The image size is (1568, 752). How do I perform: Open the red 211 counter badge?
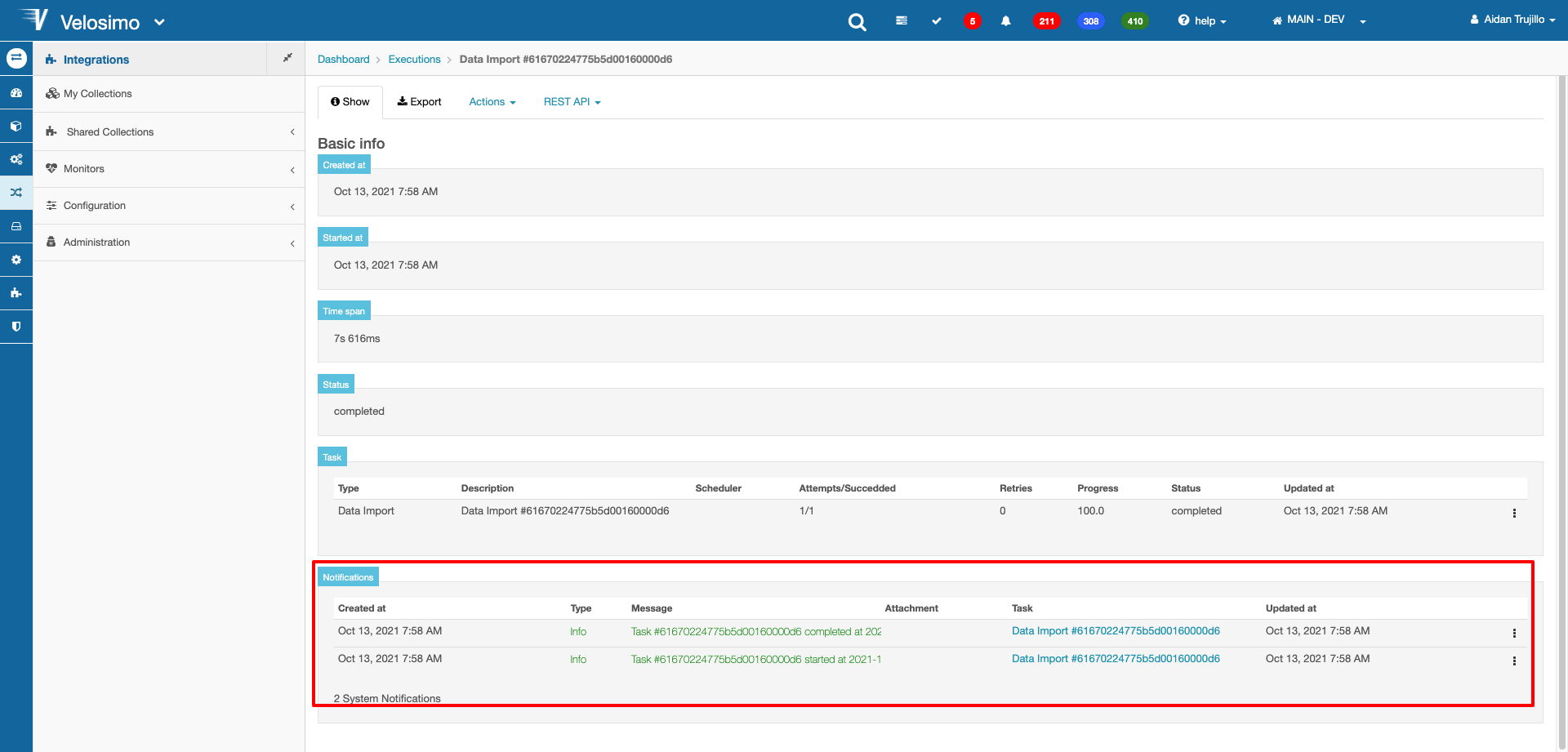click(x=1047, y=21)
